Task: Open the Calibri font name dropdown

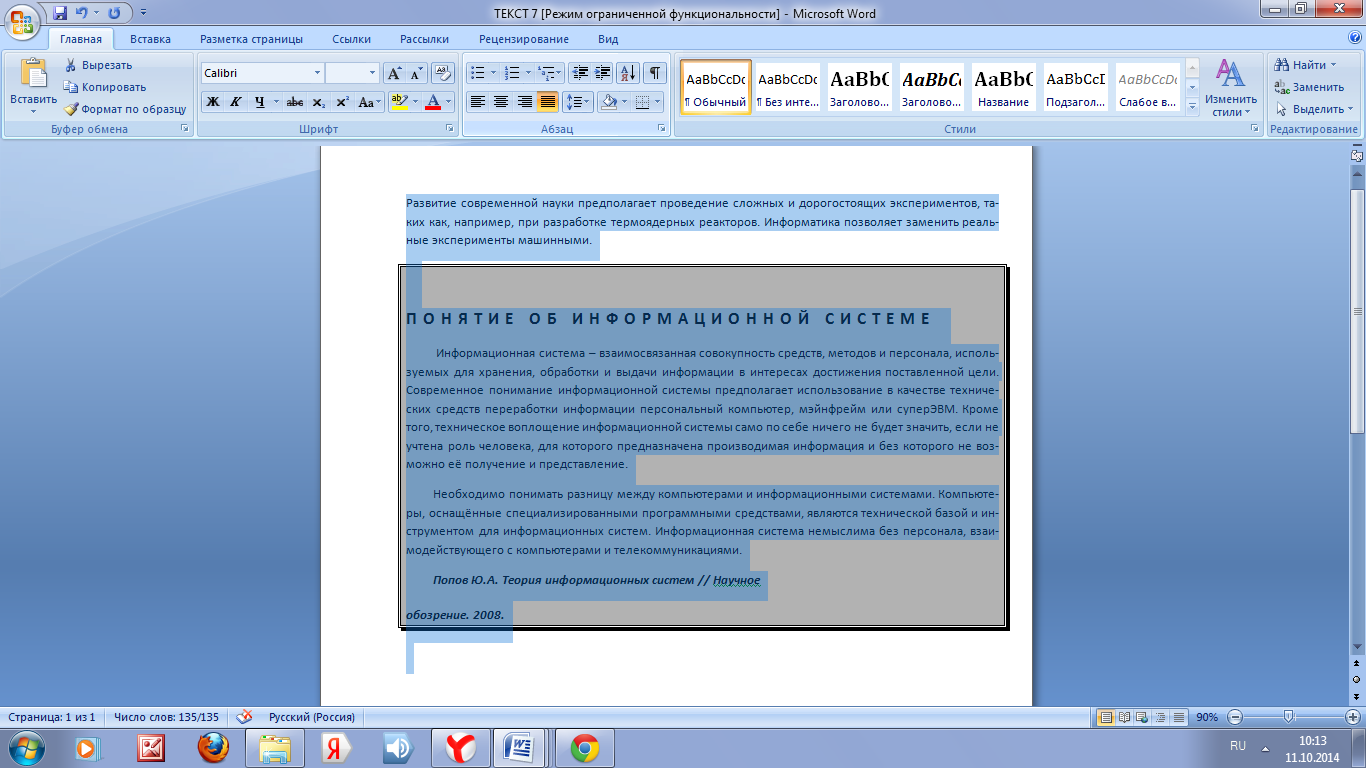Action: click(317, 73)
